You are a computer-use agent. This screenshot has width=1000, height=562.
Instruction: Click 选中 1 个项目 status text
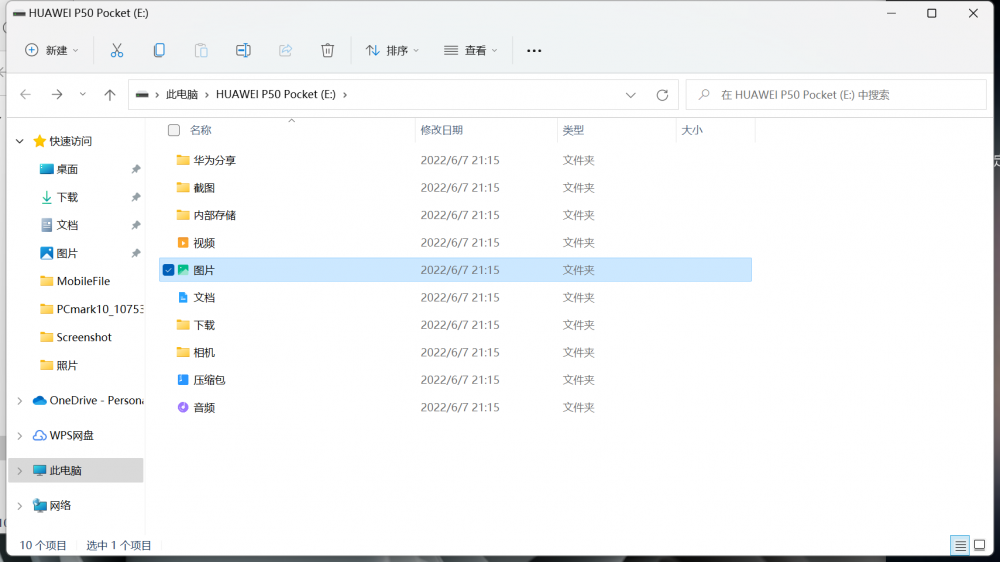pos(119,545)
